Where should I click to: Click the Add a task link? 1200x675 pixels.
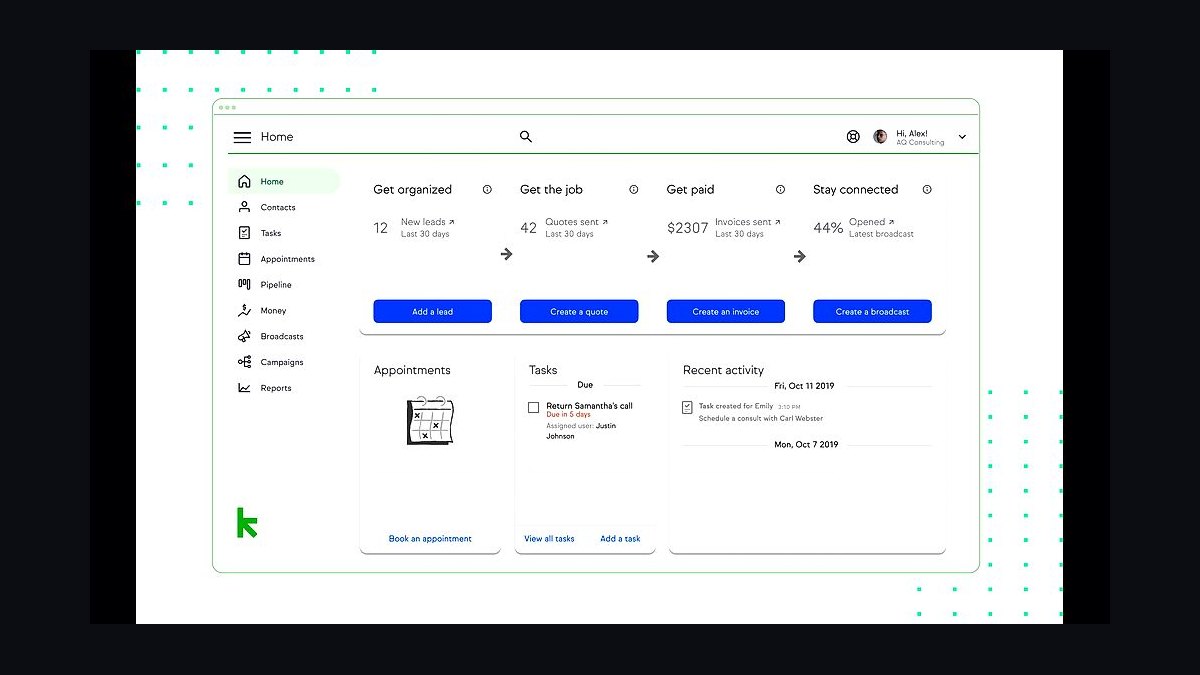(620, 538)
